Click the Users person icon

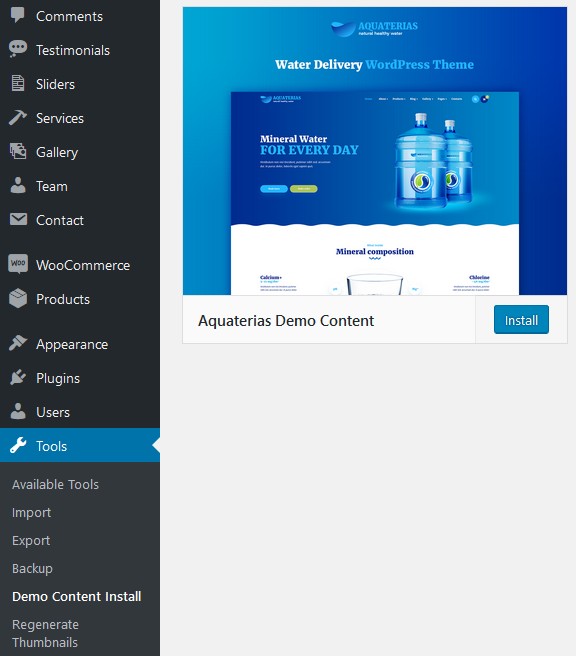(18, 411)
